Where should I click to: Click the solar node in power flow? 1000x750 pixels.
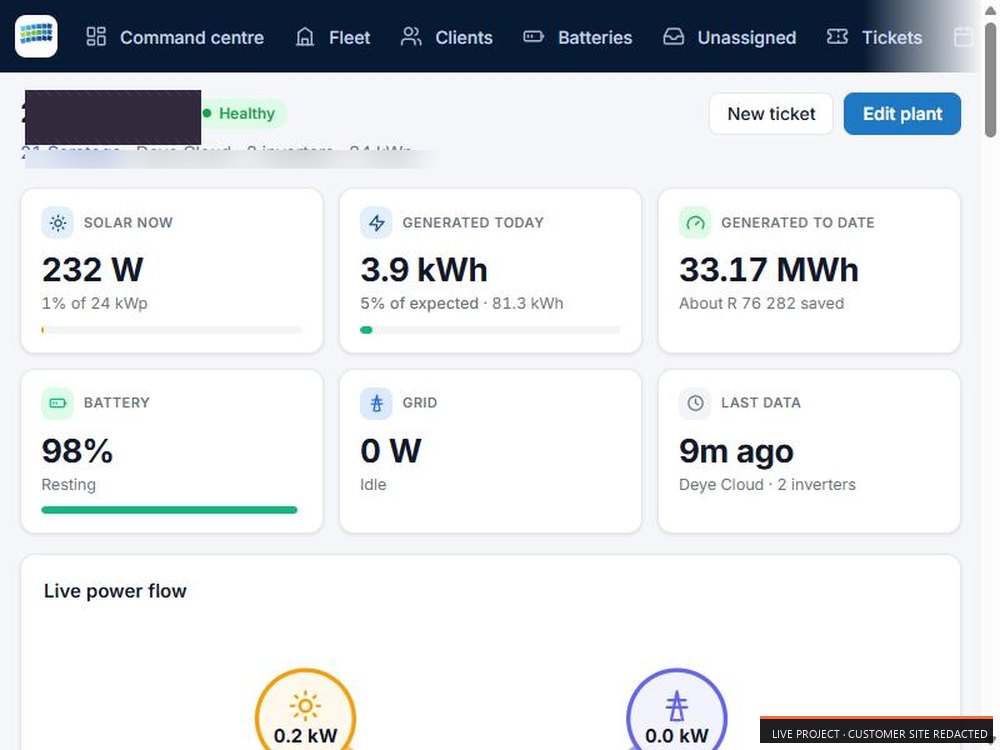pos(305,709)
